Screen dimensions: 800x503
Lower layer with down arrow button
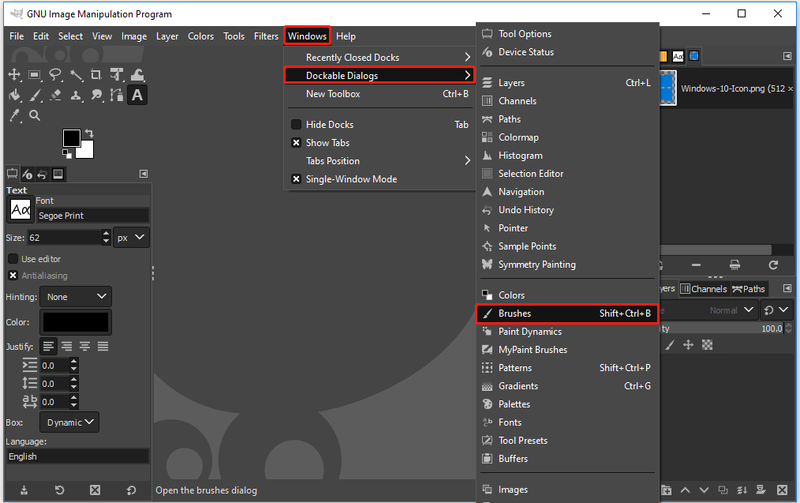704,490
